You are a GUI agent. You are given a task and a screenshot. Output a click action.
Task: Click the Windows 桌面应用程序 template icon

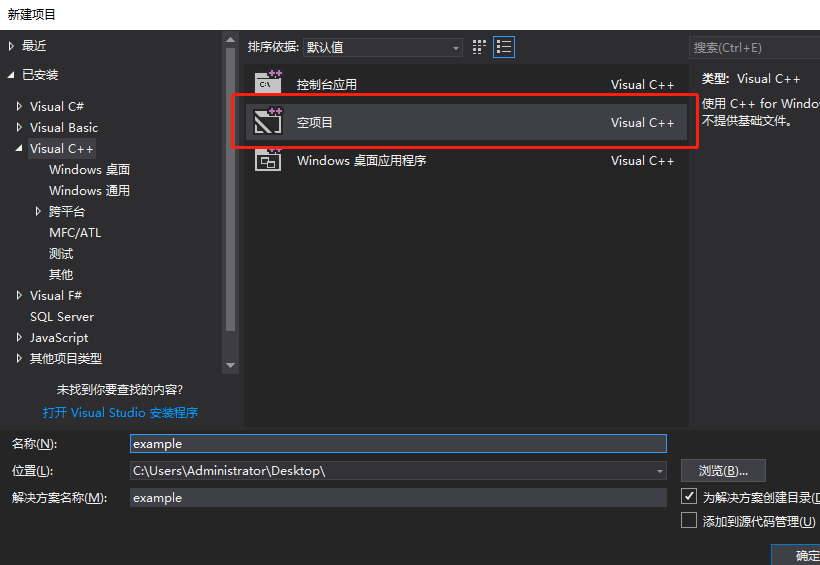click(268, 160)
